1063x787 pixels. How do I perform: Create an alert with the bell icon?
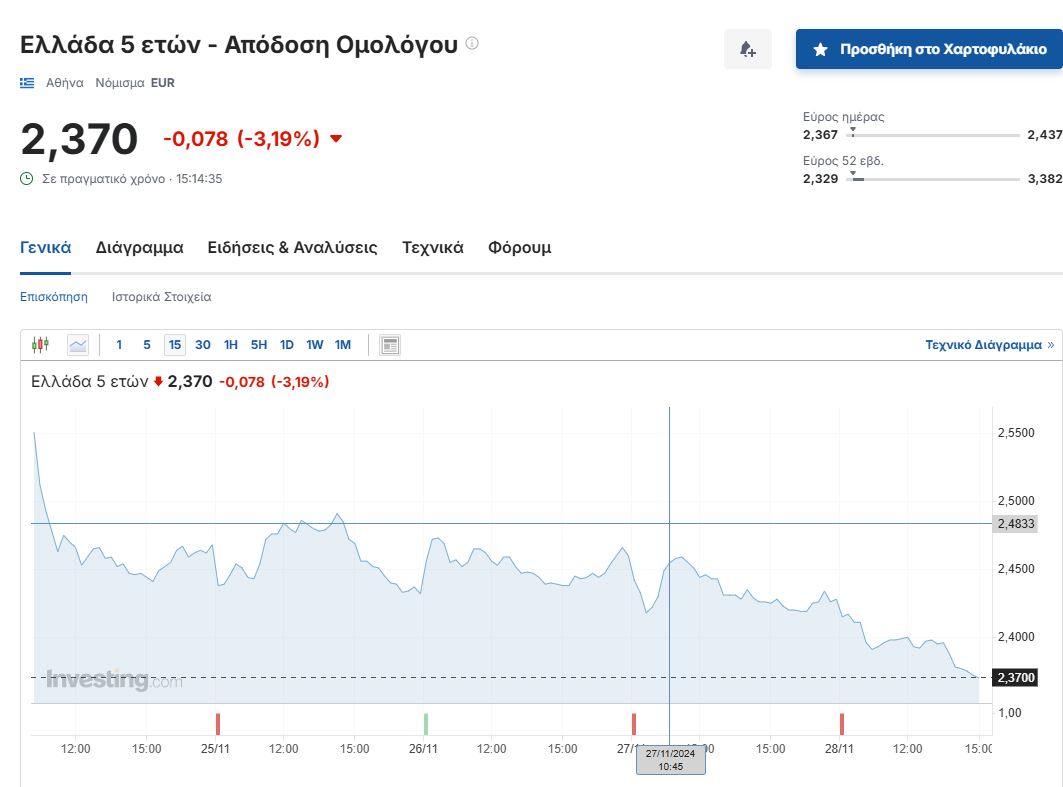click(x=748, y=49)
